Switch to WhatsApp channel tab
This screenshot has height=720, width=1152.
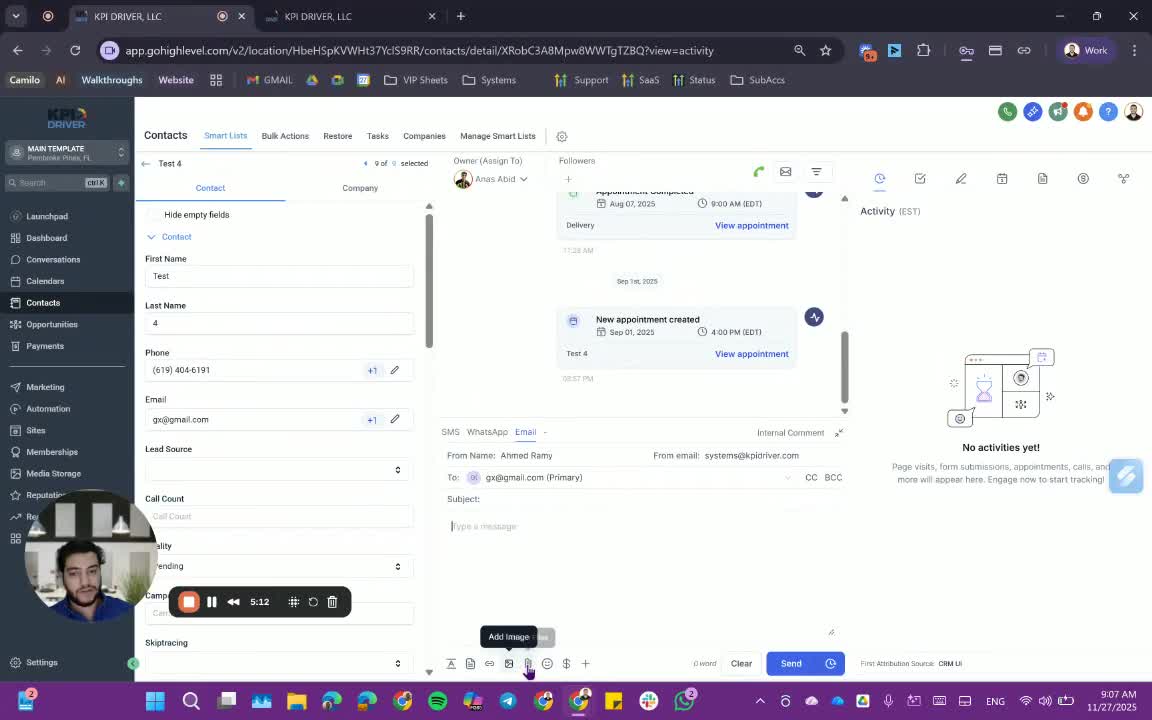[x=487, y=432]
